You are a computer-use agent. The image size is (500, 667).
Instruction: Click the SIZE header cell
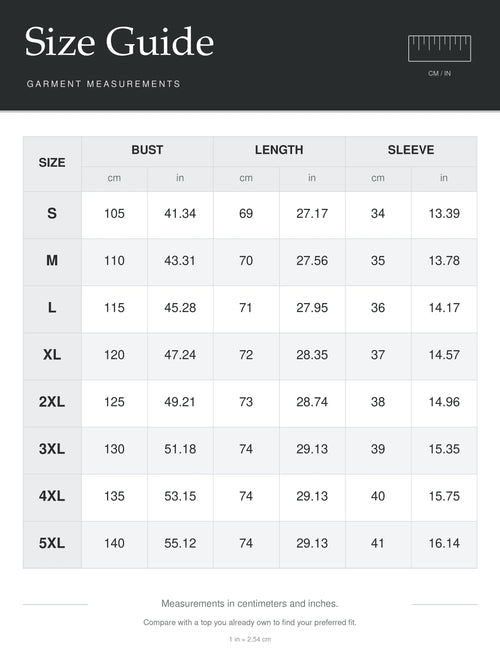click(x=52, y=163)
